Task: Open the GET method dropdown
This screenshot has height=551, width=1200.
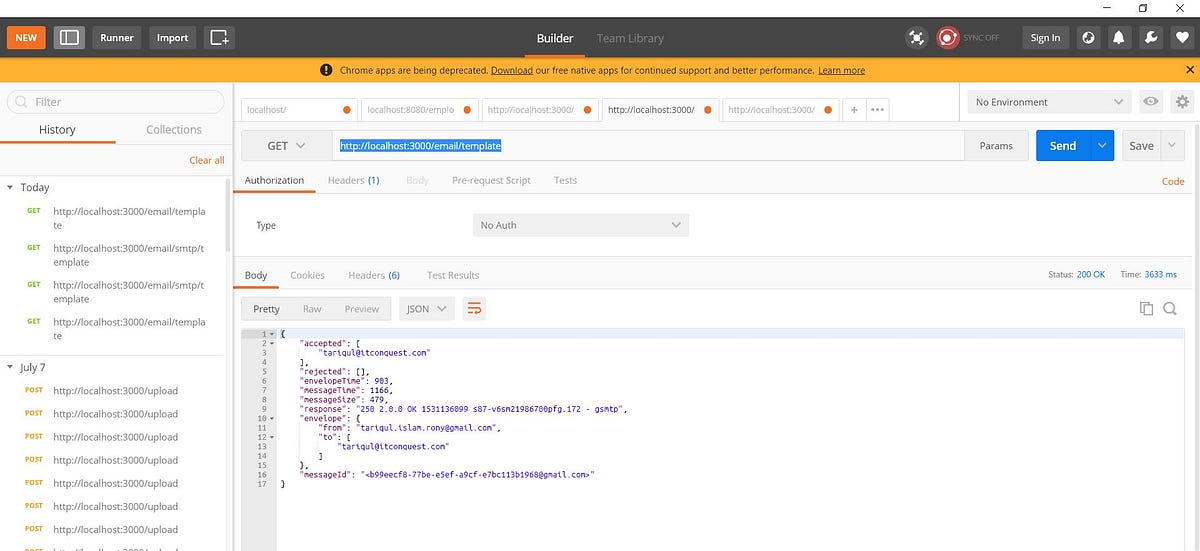Action: (x=287, y=146)
